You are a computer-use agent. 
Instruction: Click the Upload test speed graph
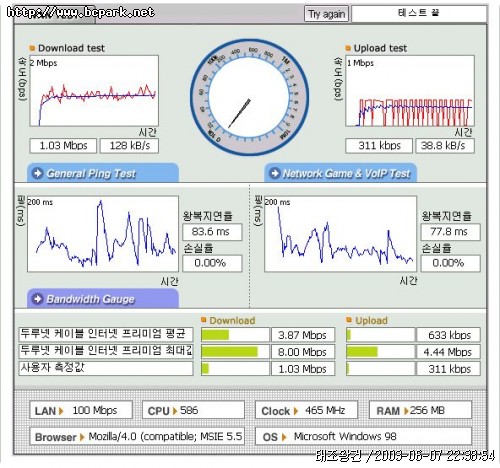click(x=410, y=91)
